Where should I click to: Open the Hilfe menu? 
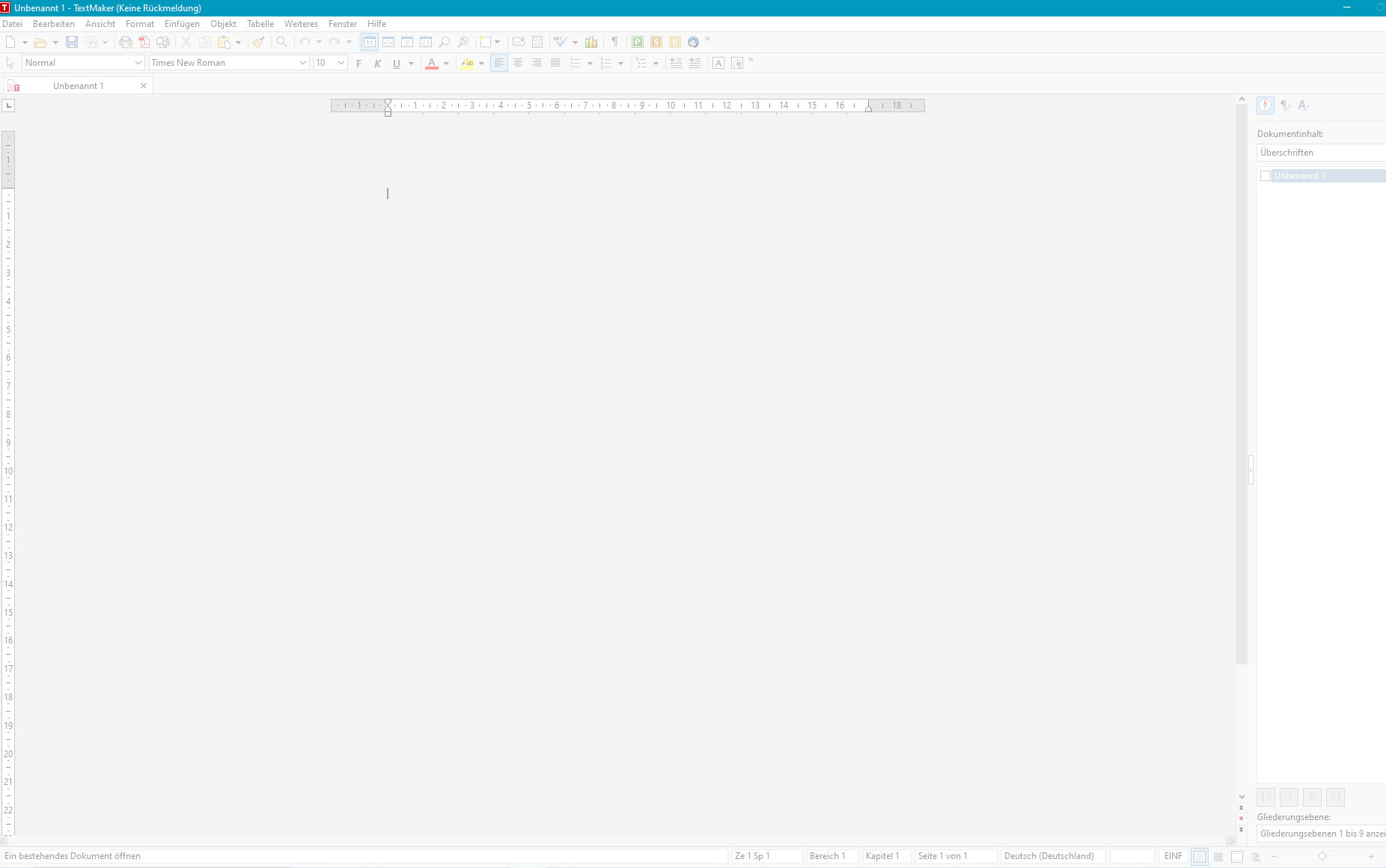point(376,24)
